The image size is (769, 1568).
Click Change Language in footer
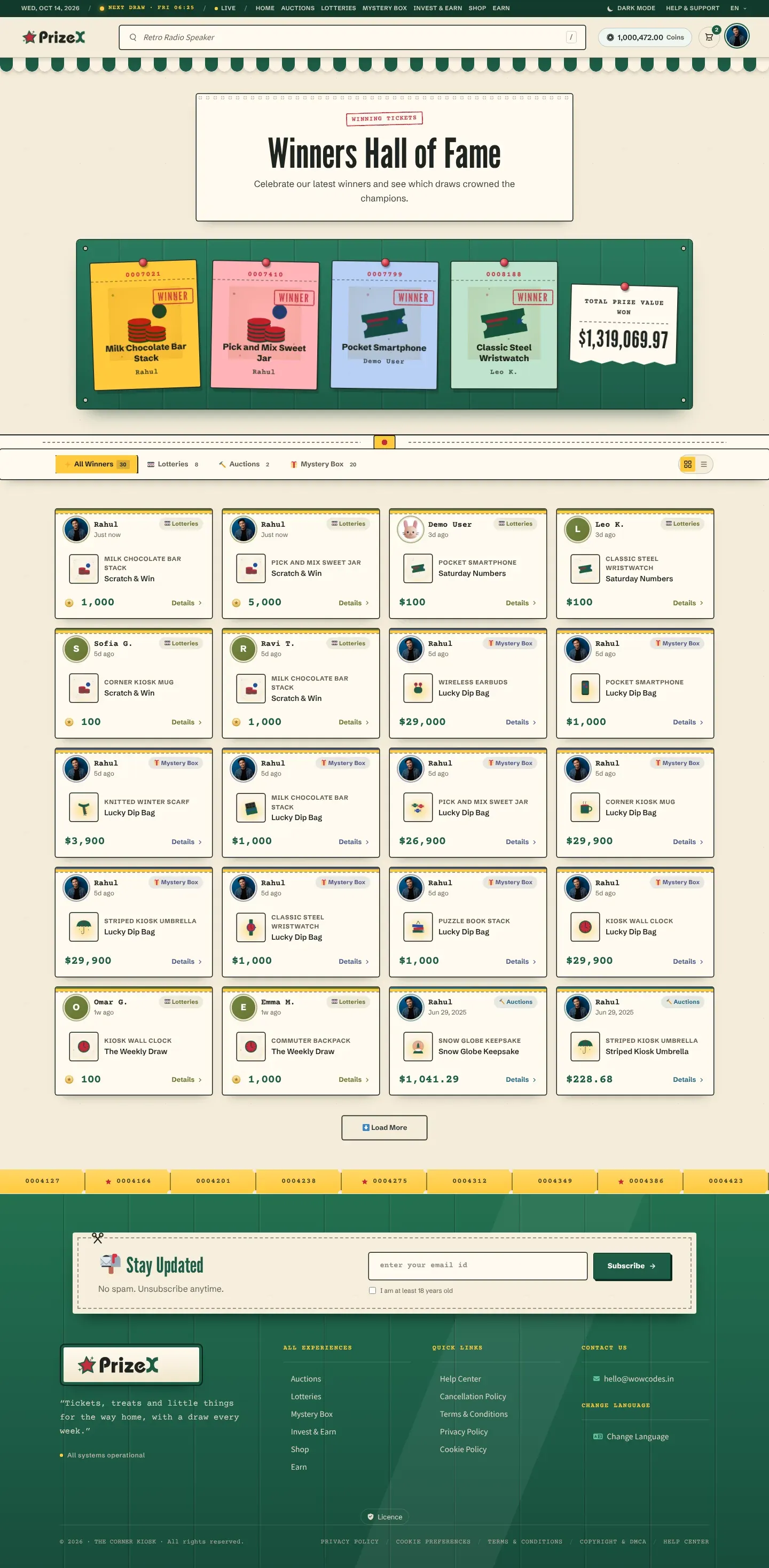[x=637, y=1437]
